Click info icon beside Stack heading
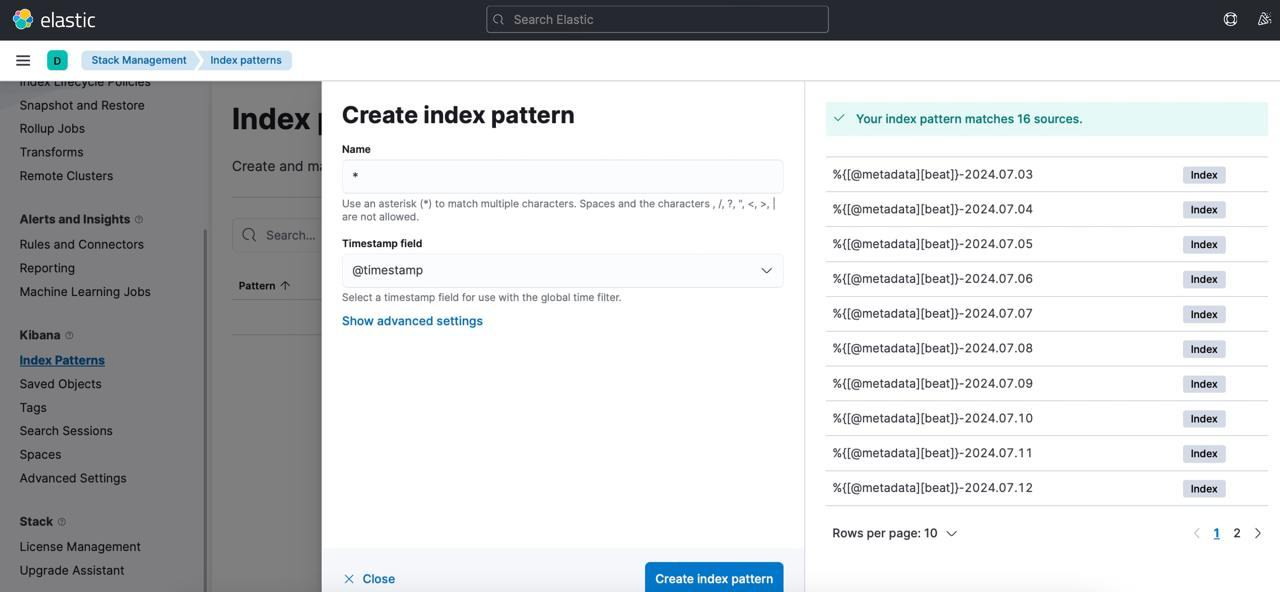This screenshot has width=1280, height=592. tap(62, 522)
